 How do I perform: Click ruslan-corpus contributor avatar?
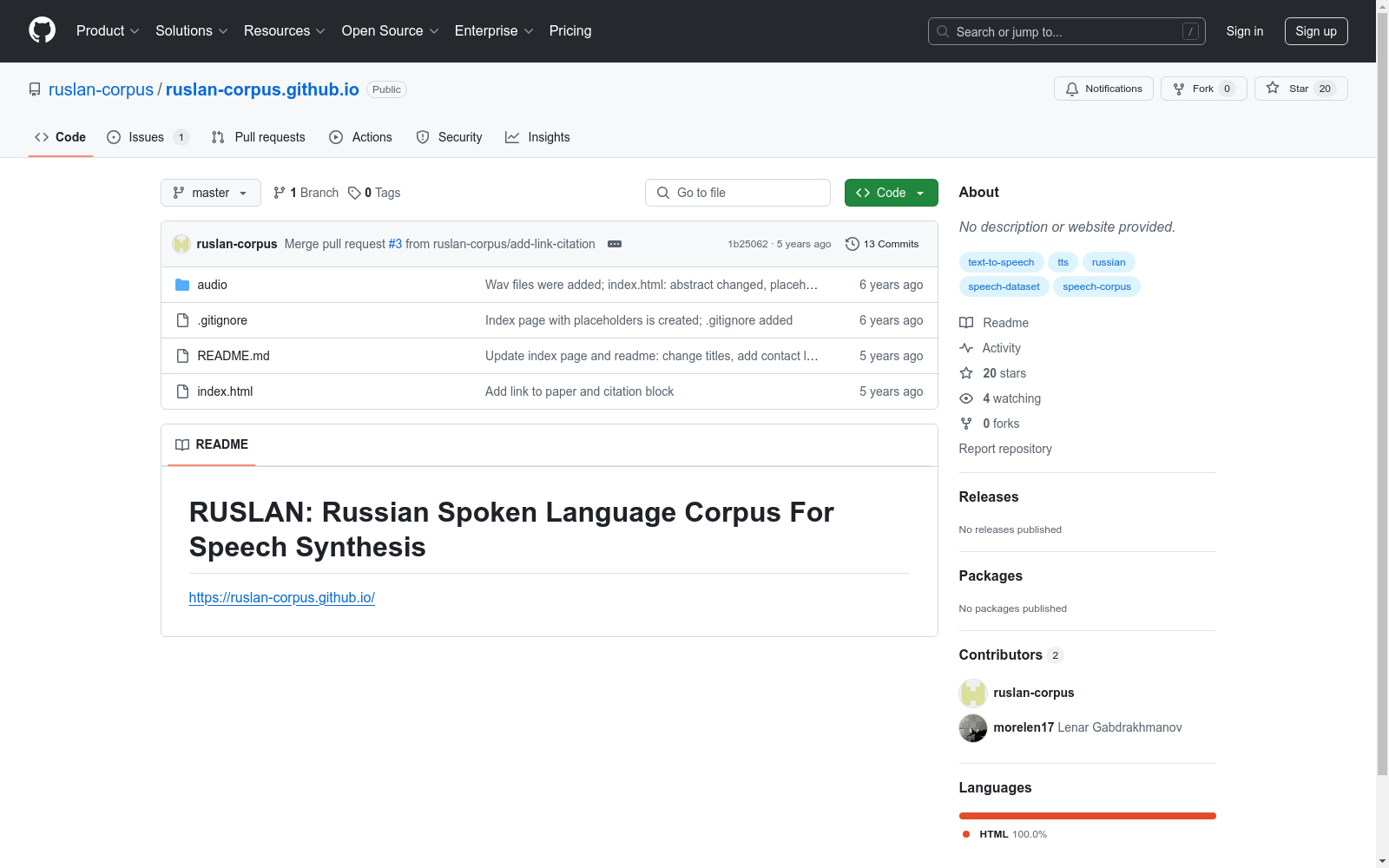pyautogui.click(x=973, y=693)
